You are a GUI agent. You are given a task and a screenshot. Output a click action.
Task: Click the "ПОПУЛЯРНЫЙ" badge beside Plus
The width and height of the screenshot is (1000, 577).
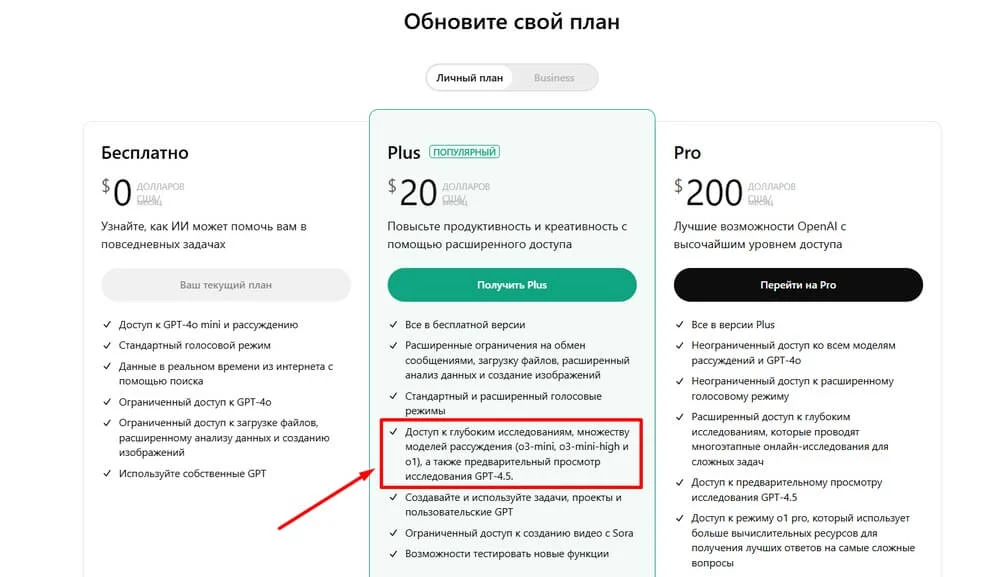pos(465,152)
